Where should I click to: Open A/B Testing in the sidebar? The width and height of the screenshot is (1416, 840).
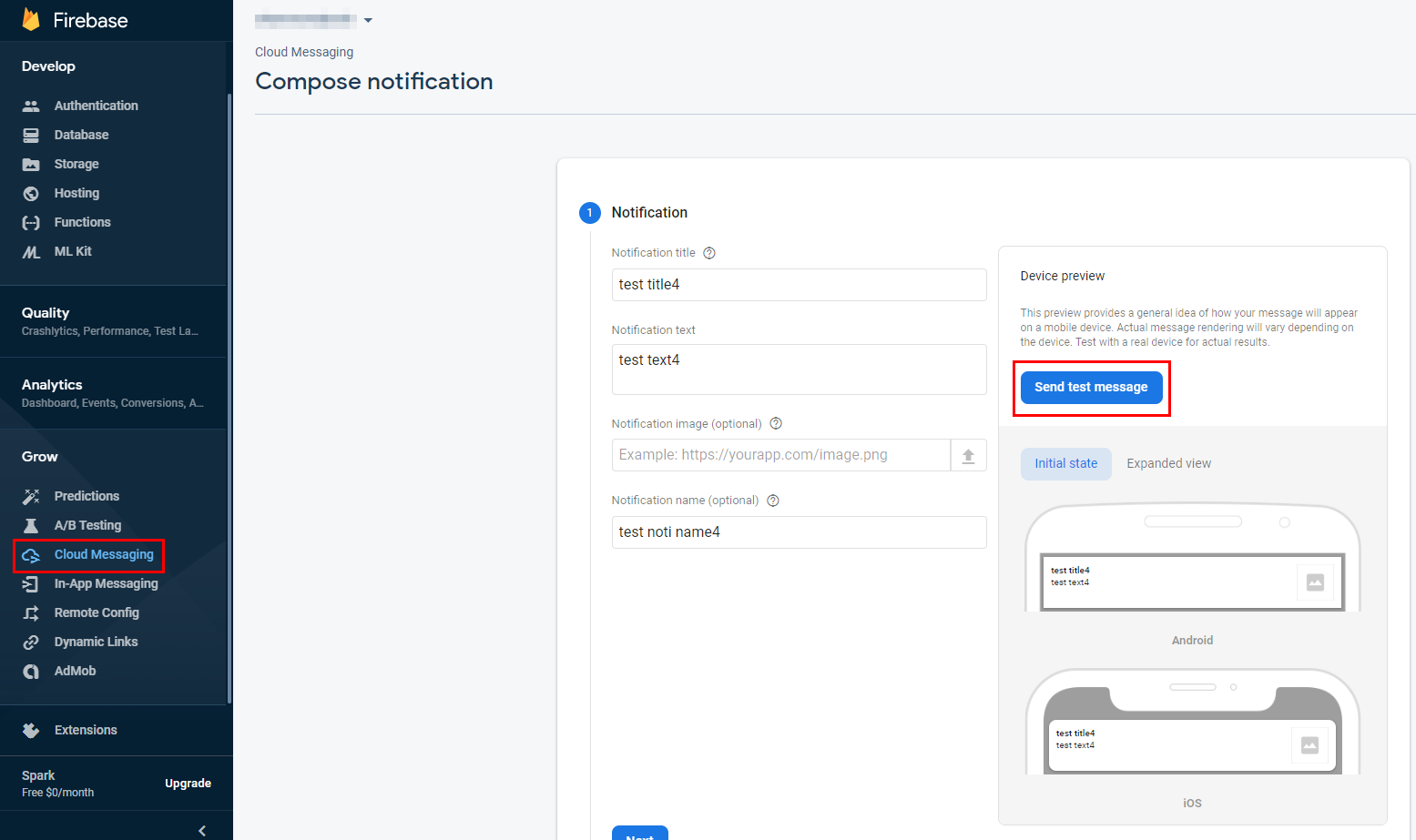coord(87,525)
